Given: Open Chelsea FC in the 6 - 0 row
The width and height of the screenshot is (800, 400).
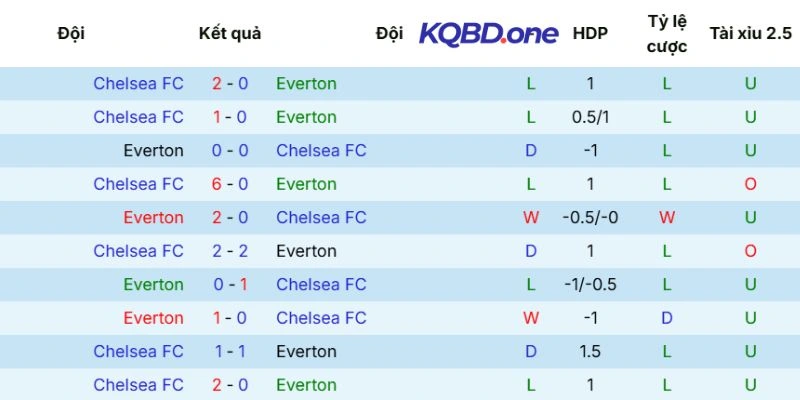Looking at the screenshot, I should pos(138,184).
